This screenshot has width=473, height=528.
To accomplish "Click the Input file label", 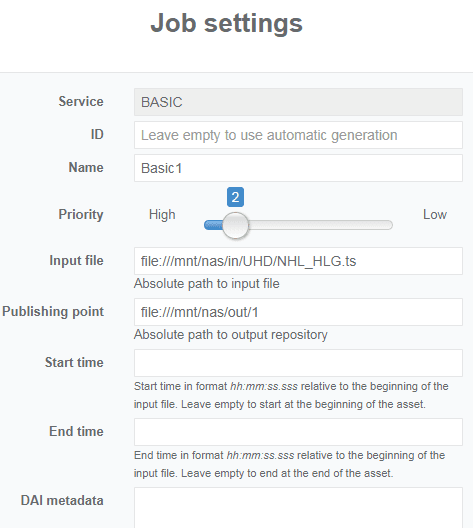I will point(76,261).
